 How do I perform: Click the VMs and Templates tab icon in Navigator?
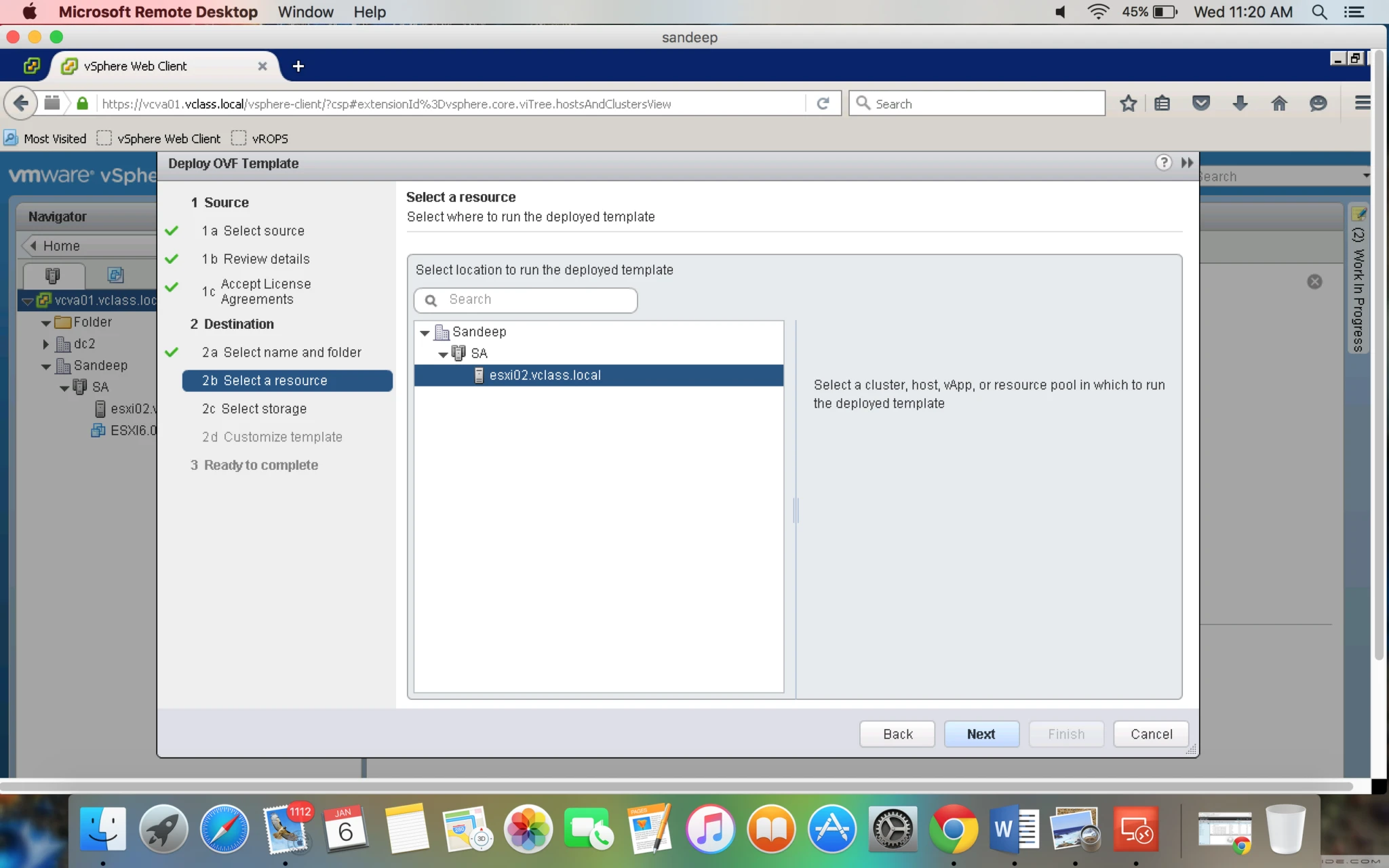pos(115,275)
